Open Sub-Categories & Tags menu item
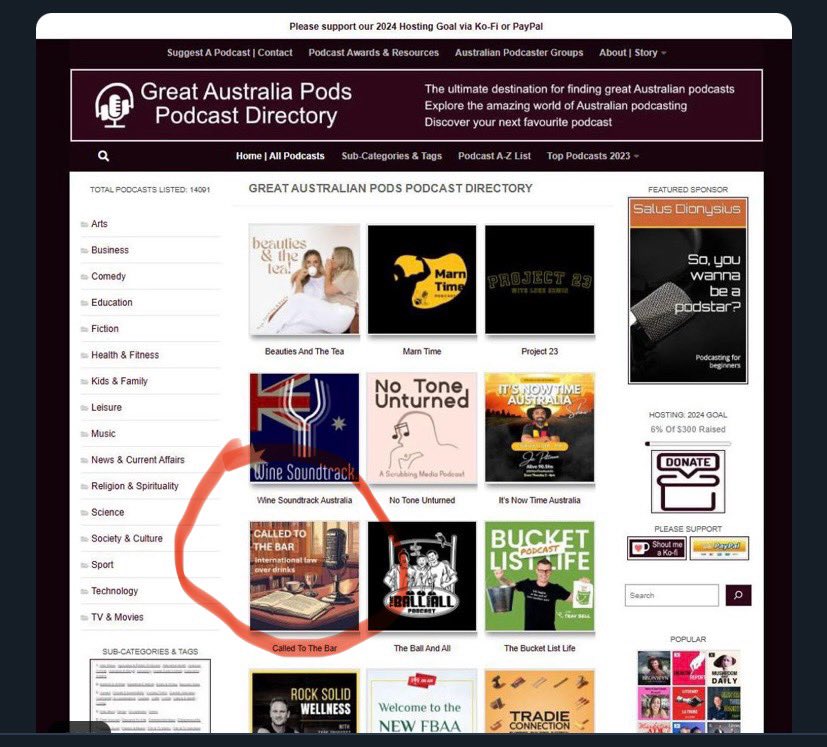The height and width of the screenshot is (747, 827). 391,156
